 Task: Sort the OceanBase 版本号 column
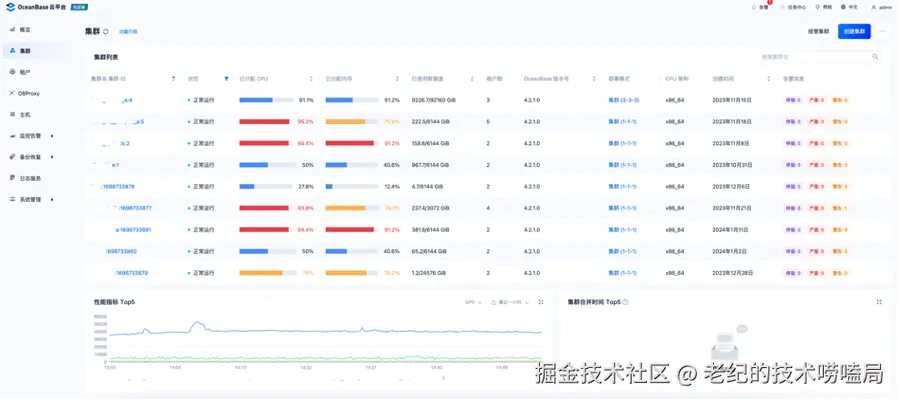pos(596,79)
